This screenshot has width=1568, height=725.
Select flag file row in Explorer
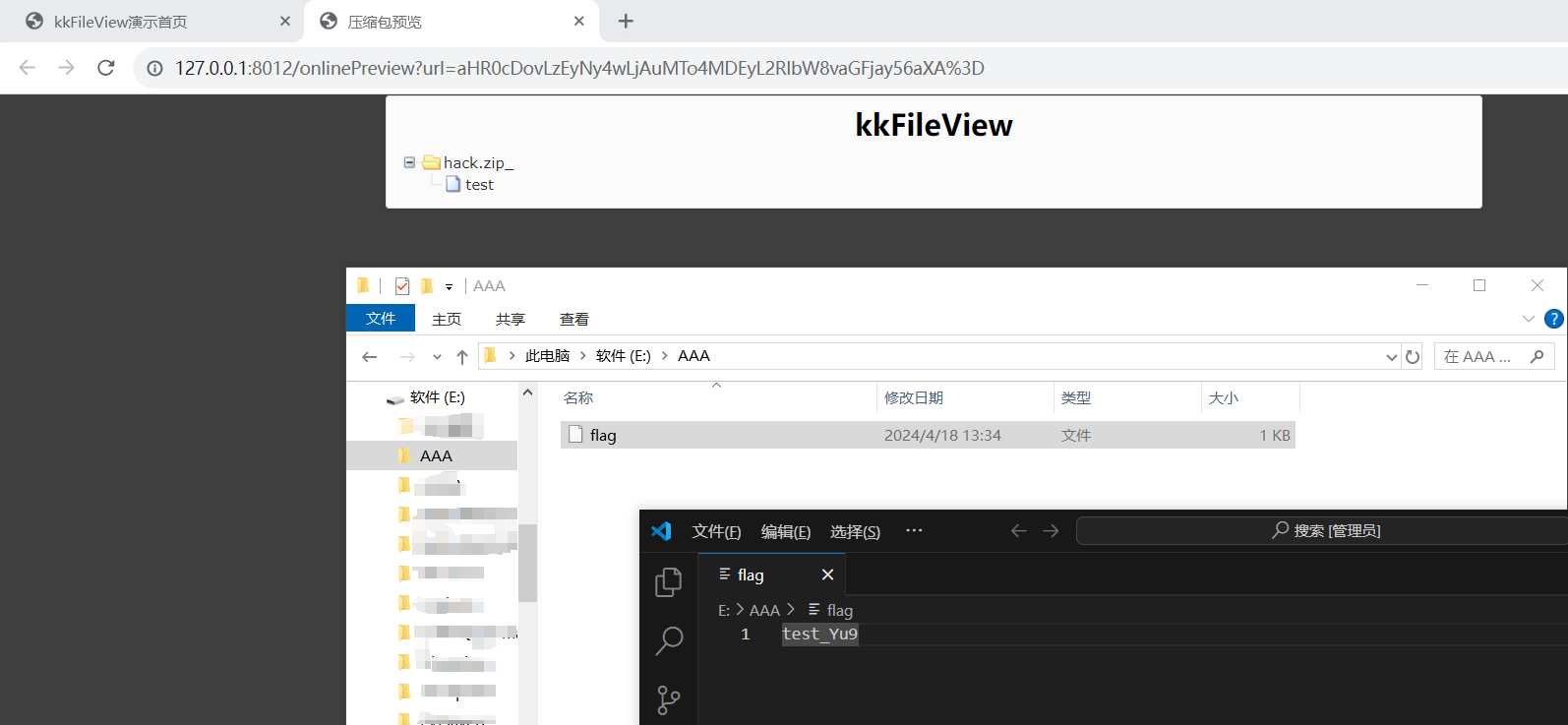(x=928, y=435)
